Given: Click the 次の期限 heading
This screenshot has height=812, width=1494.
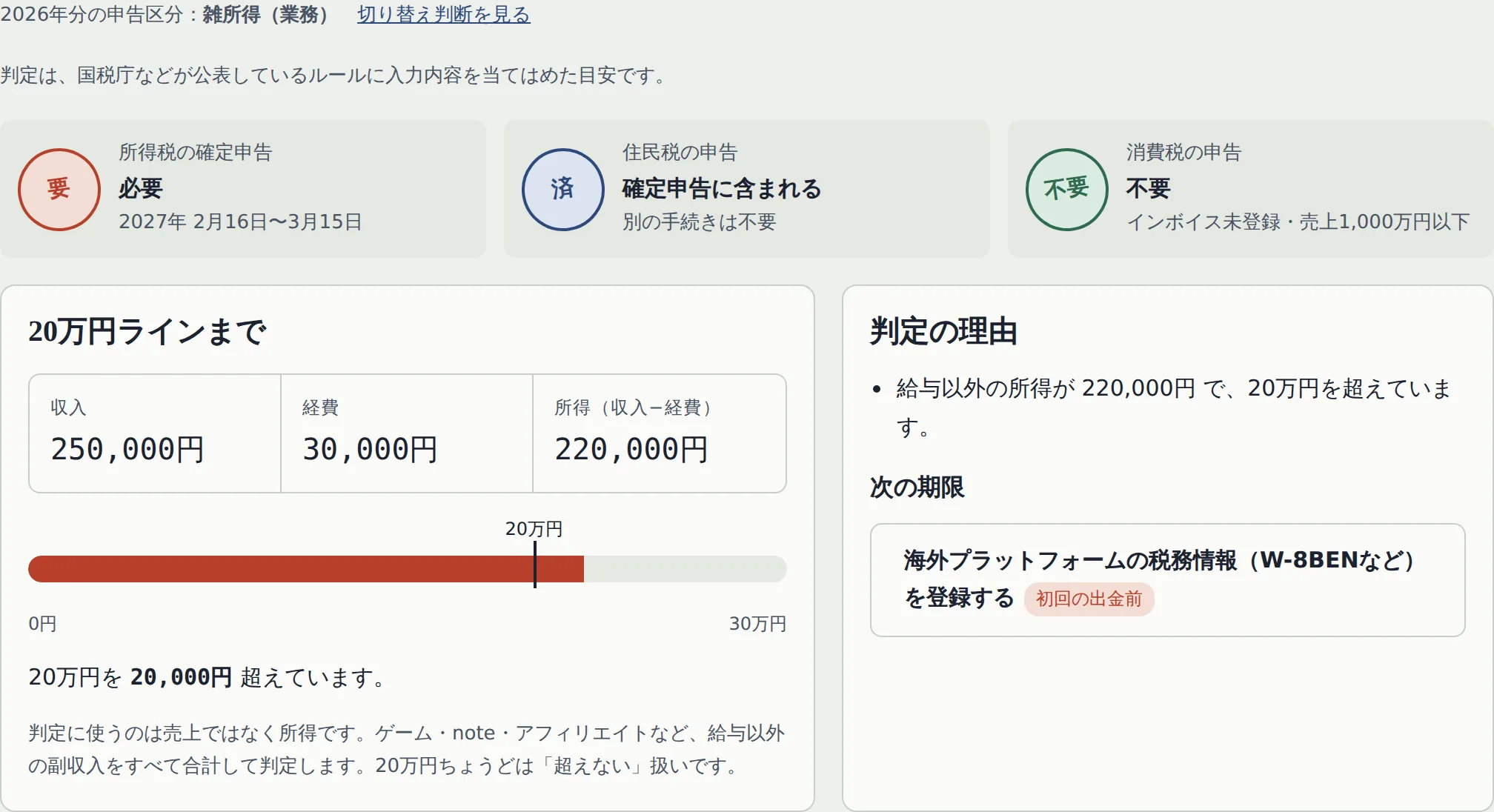Looking at the screenshot, I should [917, 487].
